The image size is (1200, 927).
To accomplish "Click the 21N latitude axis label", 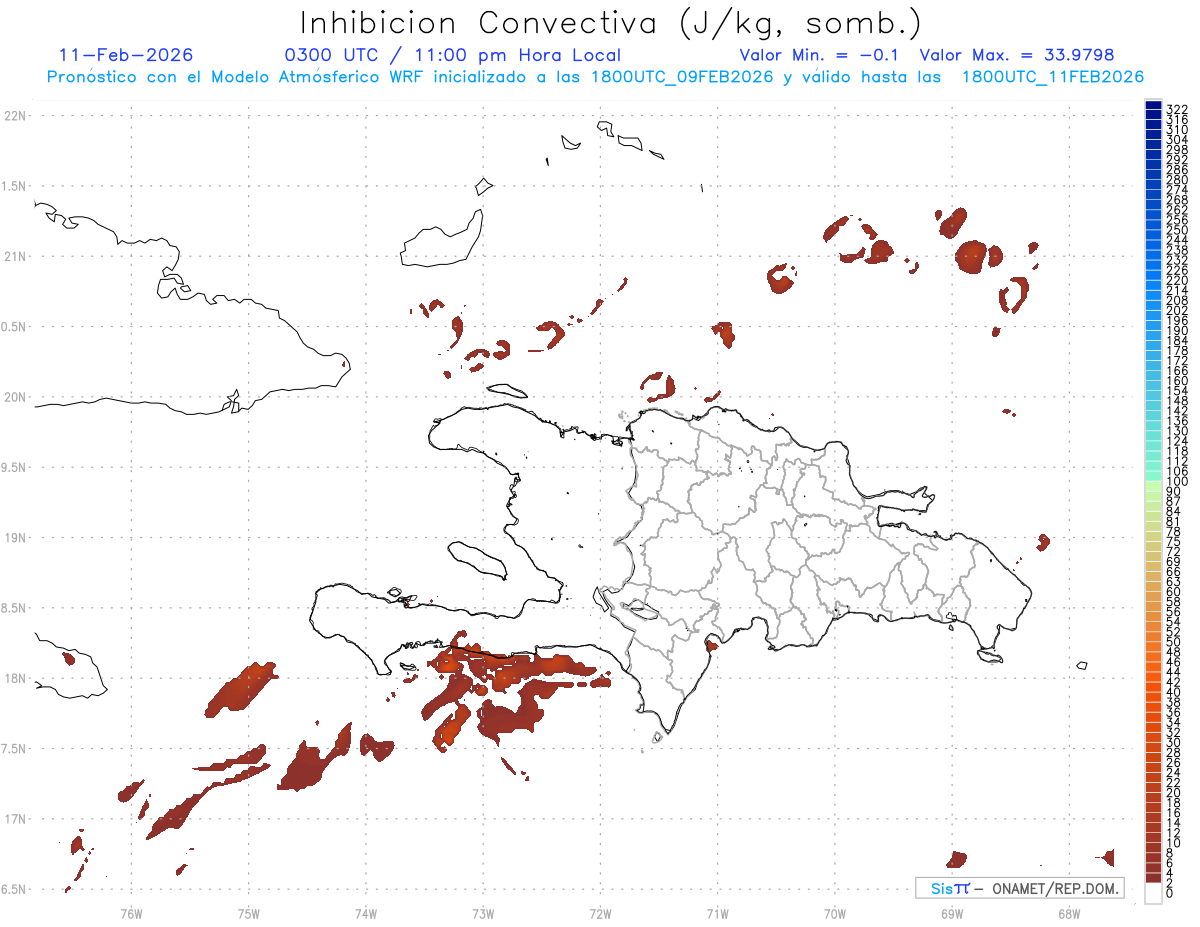I will point(14,256).
